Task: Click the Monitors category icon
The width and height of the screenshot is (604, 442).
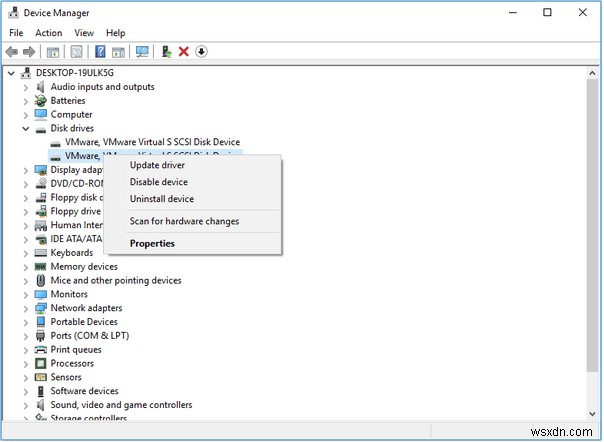Action: click(40, 295)
